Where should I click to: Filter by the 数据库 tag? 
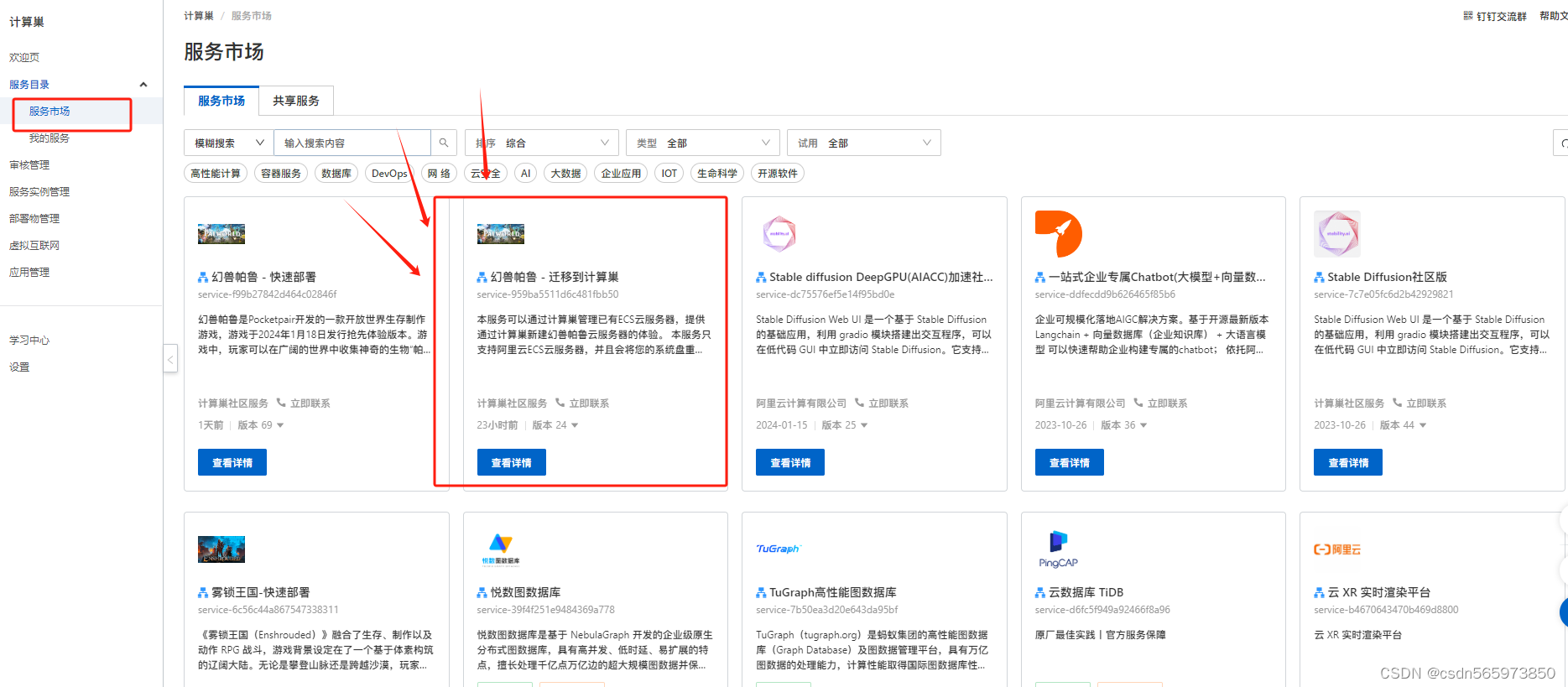pos(336,173)
